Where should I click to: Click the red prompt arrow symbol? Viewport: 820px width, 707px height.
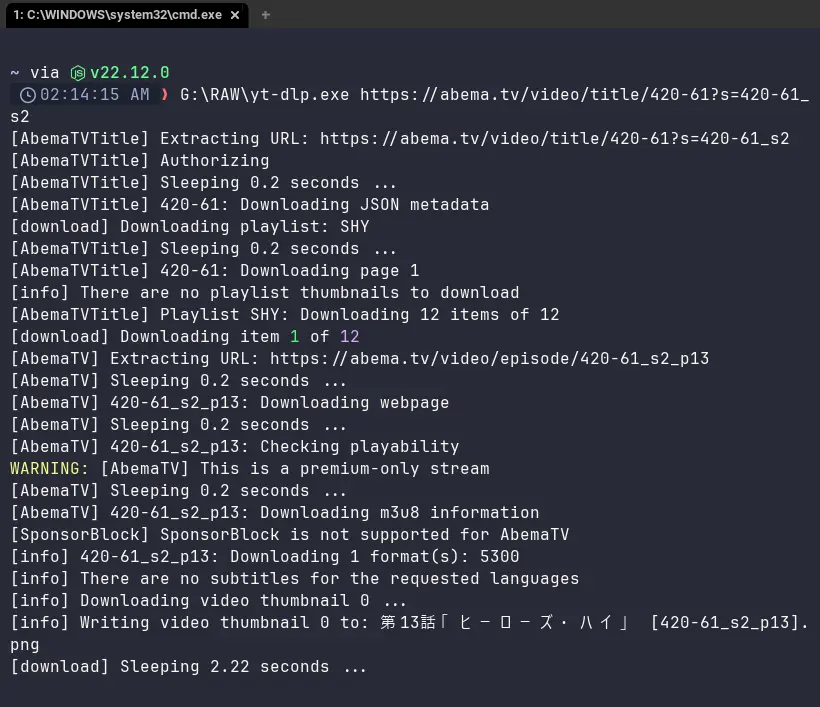[x=165, y=95]
